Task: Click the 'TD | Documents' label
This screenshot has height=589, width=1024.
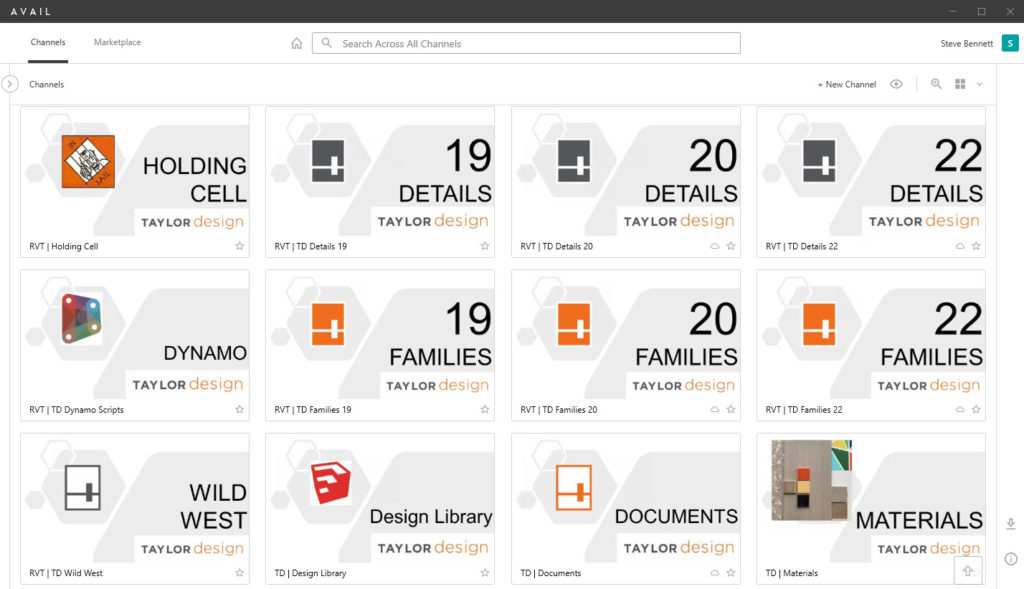Action: point(551,573)
